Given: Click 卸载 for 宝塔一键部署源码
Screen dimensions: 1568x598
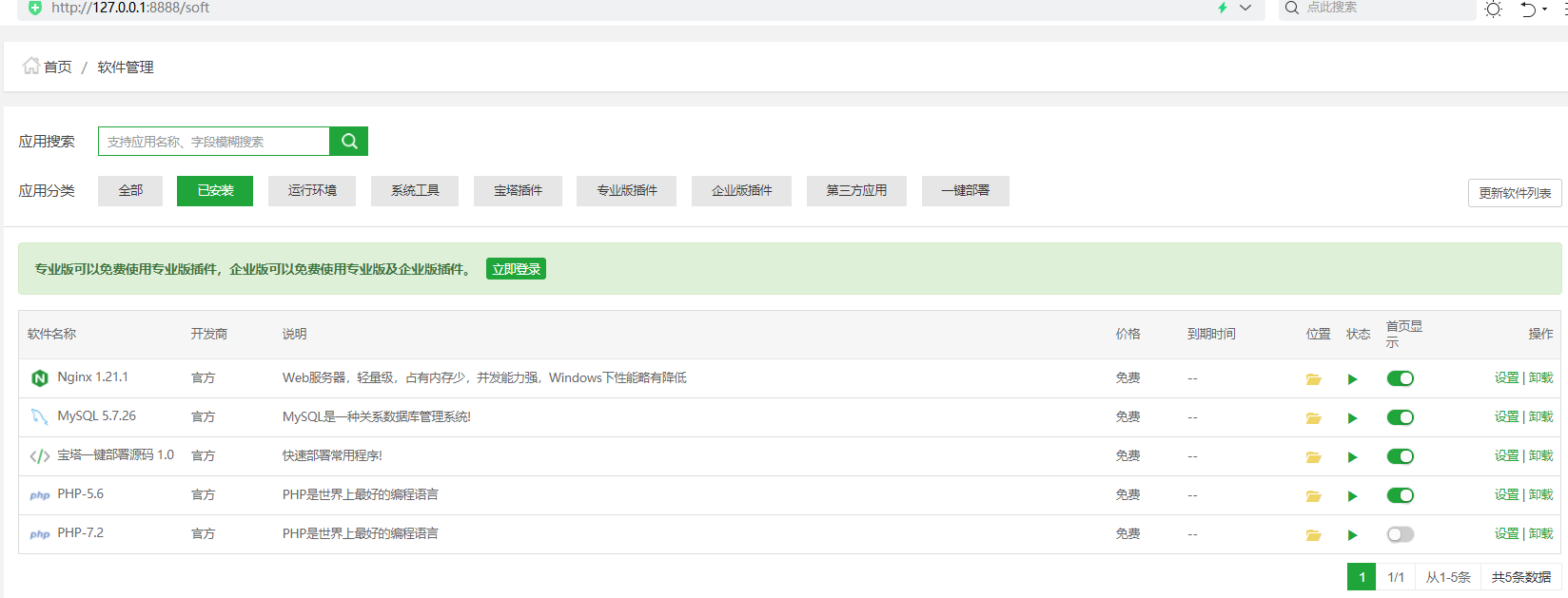Looking at the screenshot, I should pos(1540,456).
